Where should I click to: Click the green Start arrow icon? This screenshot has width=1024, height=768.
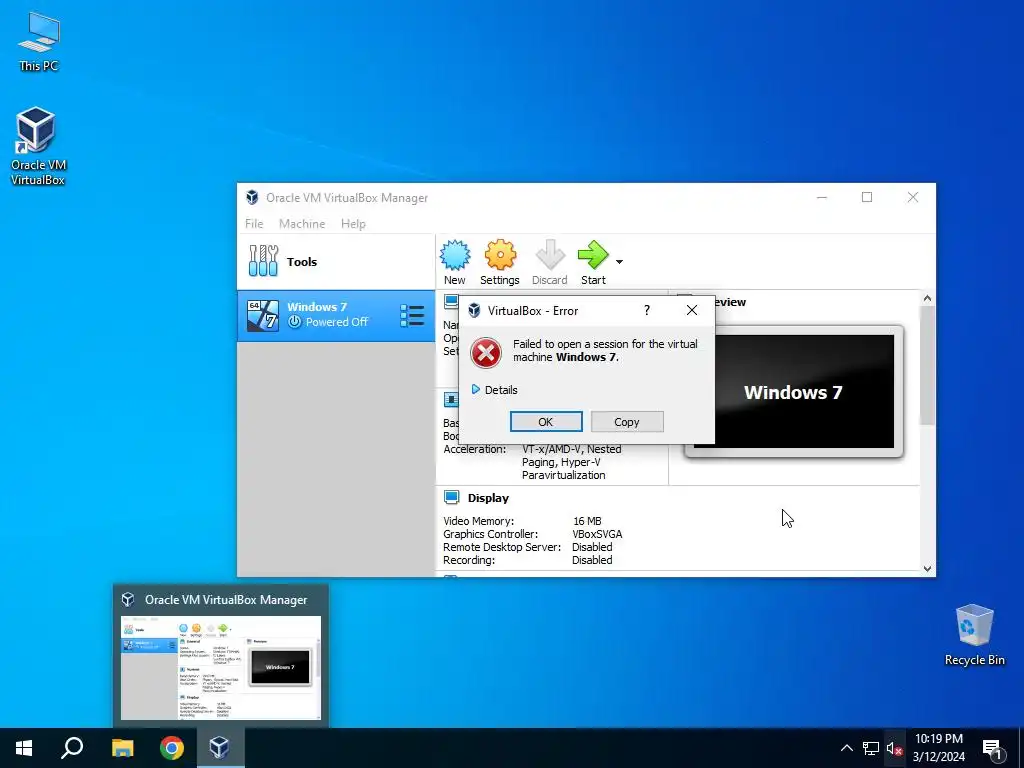pyautogui.click(x=593, y=255)
